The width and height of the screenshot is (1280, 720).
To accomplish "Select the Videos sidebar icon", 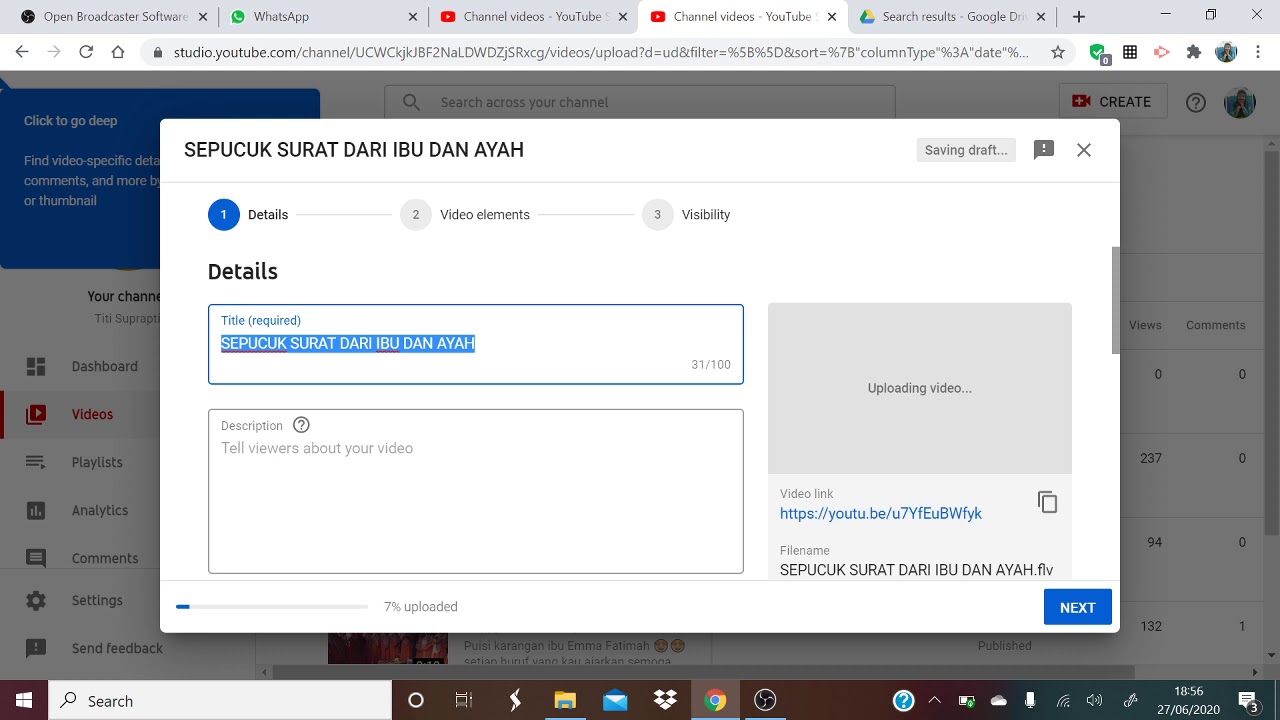I will [36, 414].
